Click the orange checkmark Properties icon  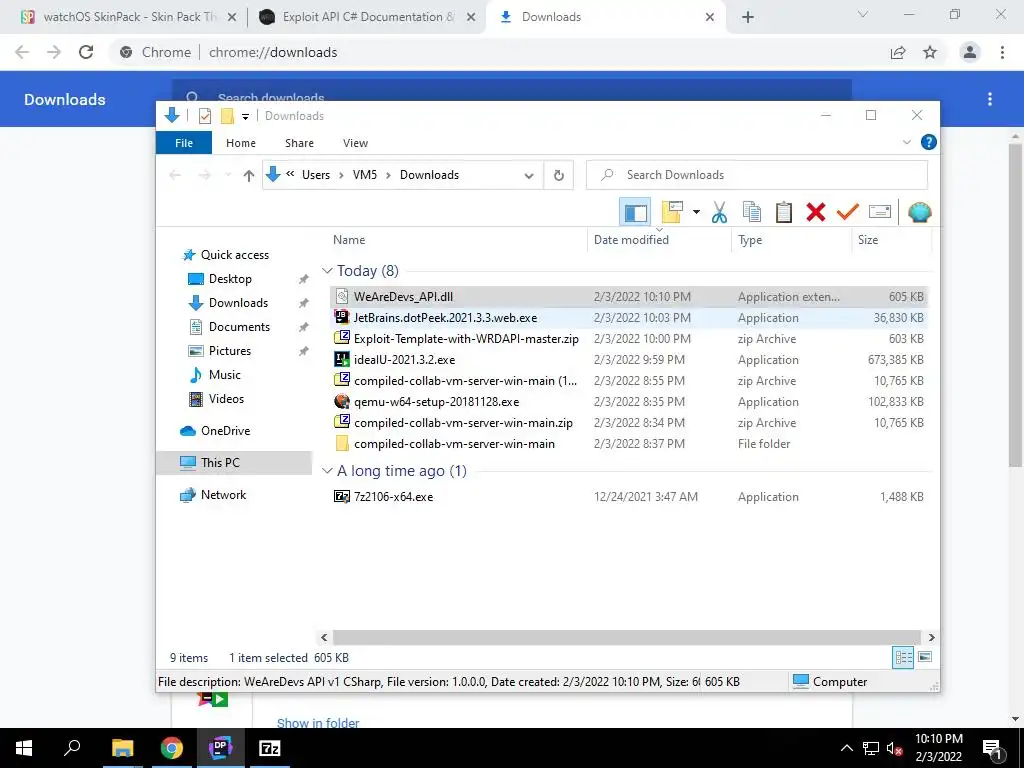point(848,212)
